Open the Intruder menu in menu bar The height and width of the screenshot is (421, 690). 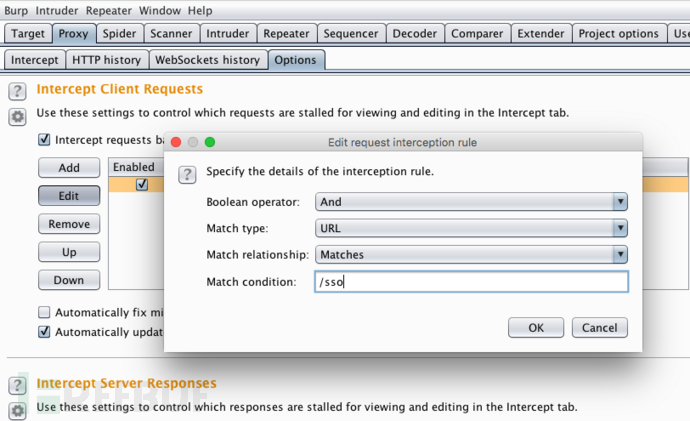point(56,10)
